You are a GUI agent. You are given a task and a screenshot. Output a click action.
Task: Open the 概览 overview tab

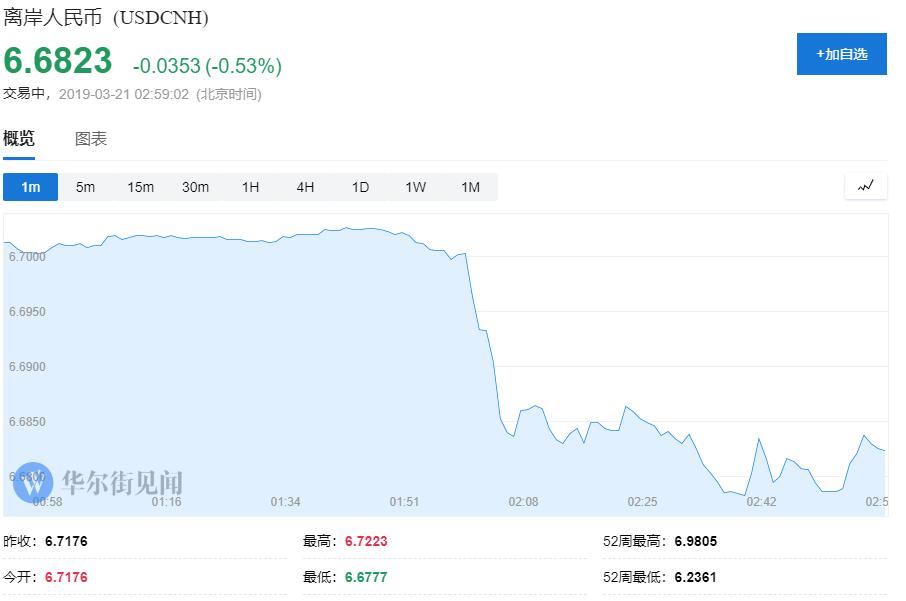click(x=19, y=139)
